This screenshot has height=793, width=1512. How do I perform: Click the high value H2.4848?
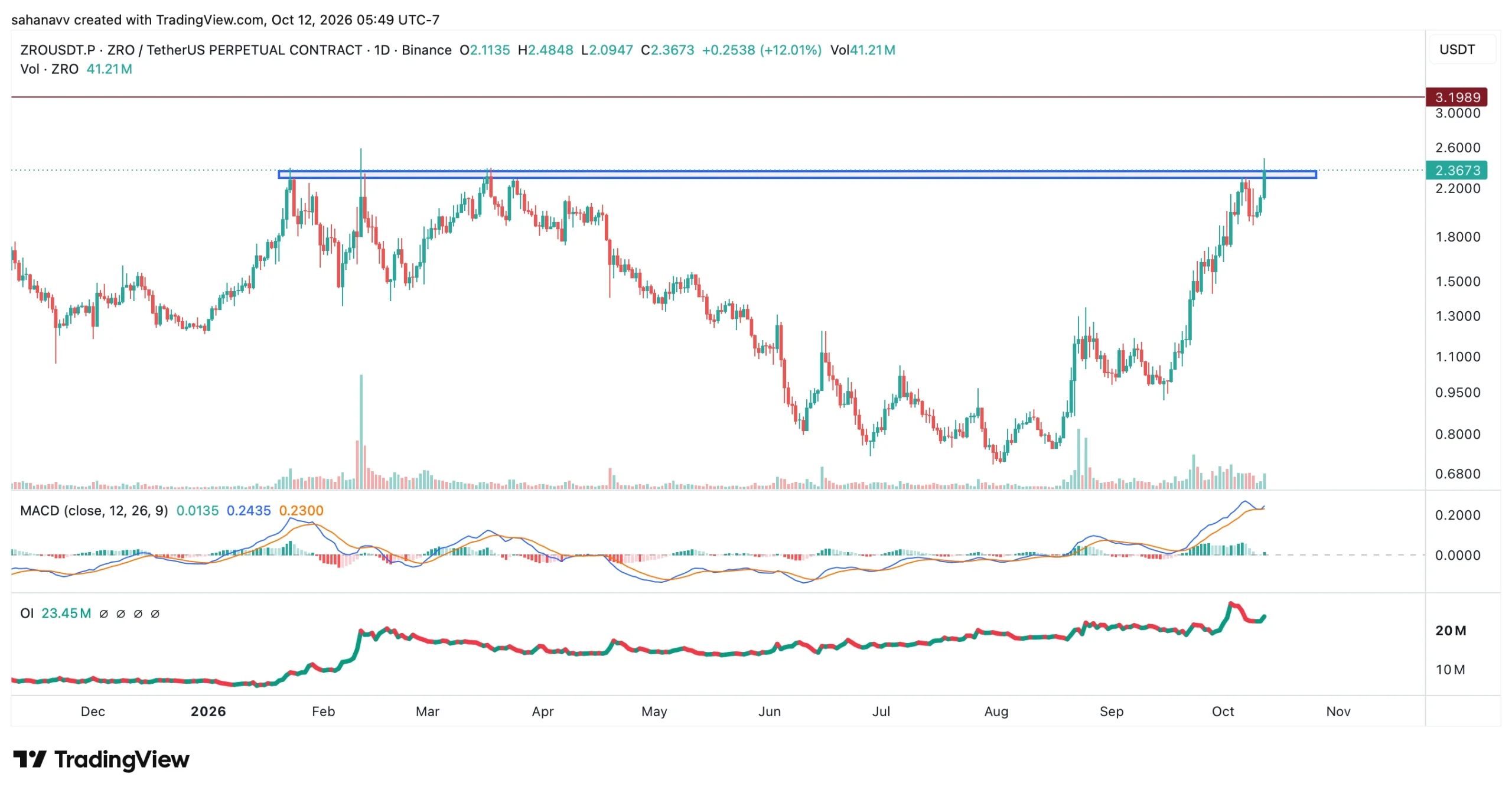point(545,50)
